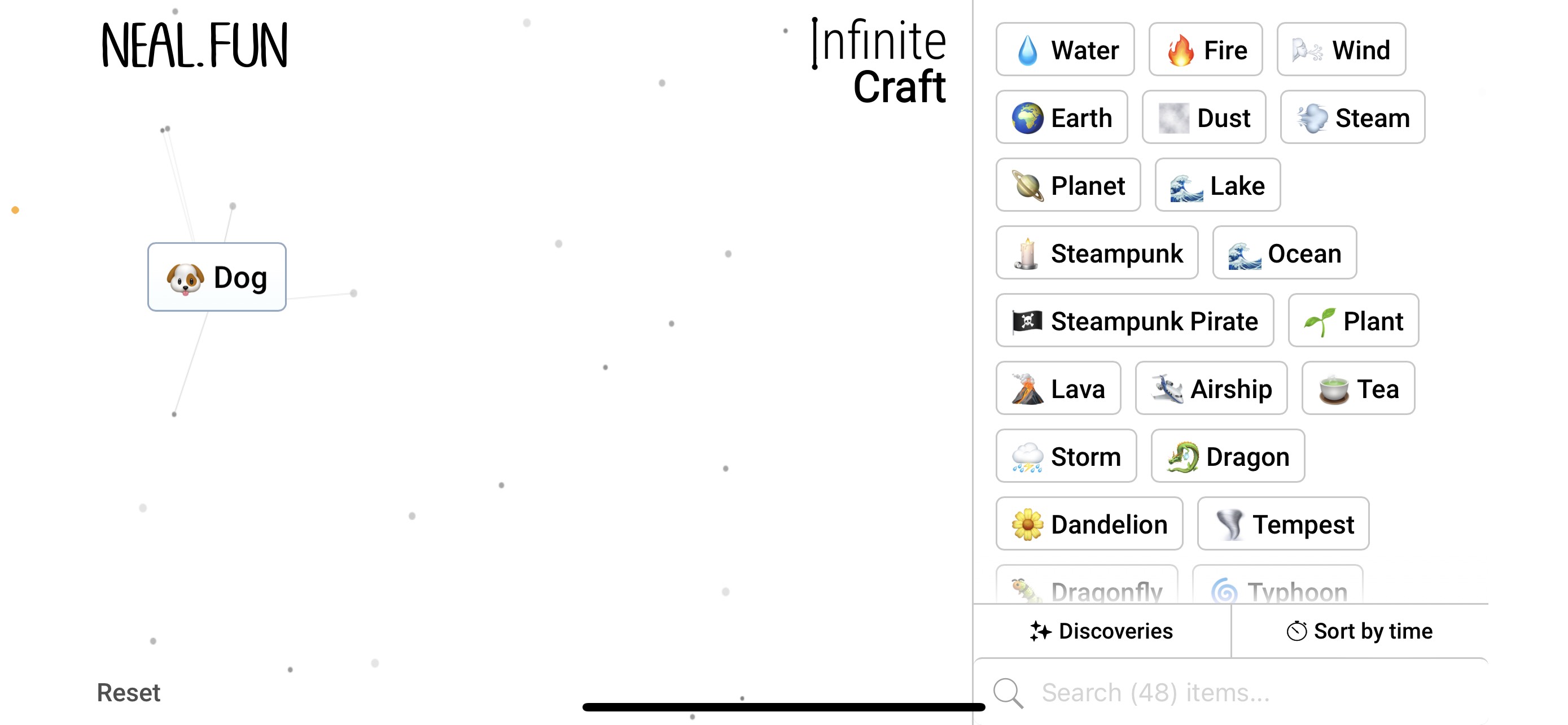Switch to the Discoveries tab
Viewport: 1568px width, 725px height.
coord(1102,631)
